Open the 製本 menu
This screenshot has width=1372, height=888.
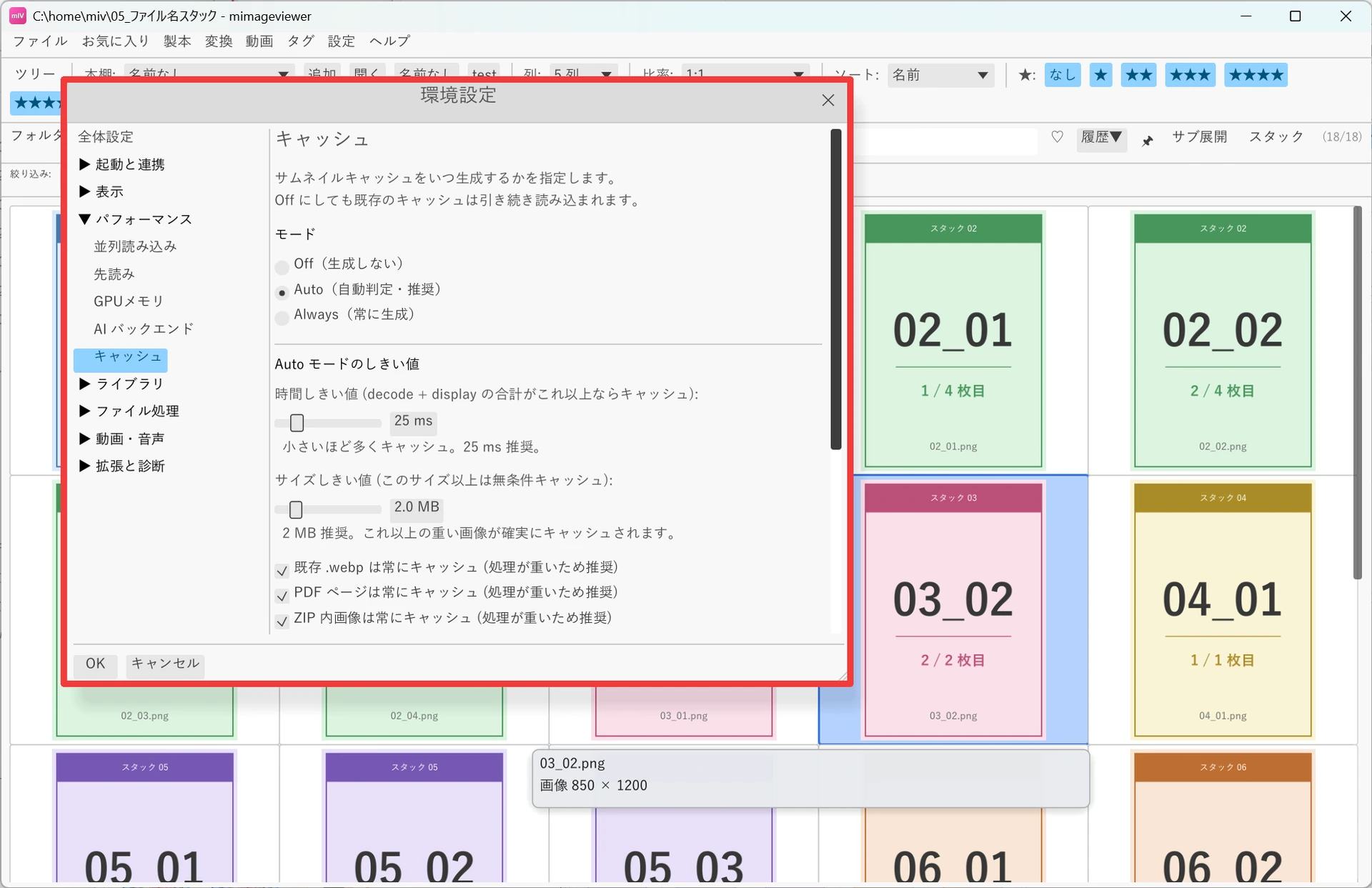click(177, 41)
